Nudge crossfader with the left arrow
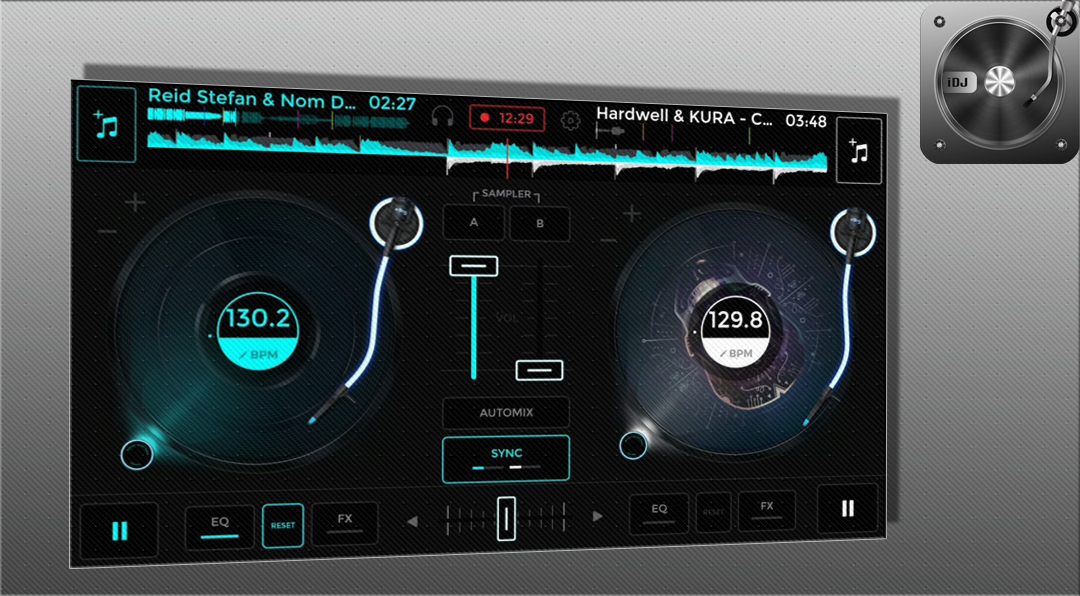This screenshot has width=1080, height=596. pos(413,522)
